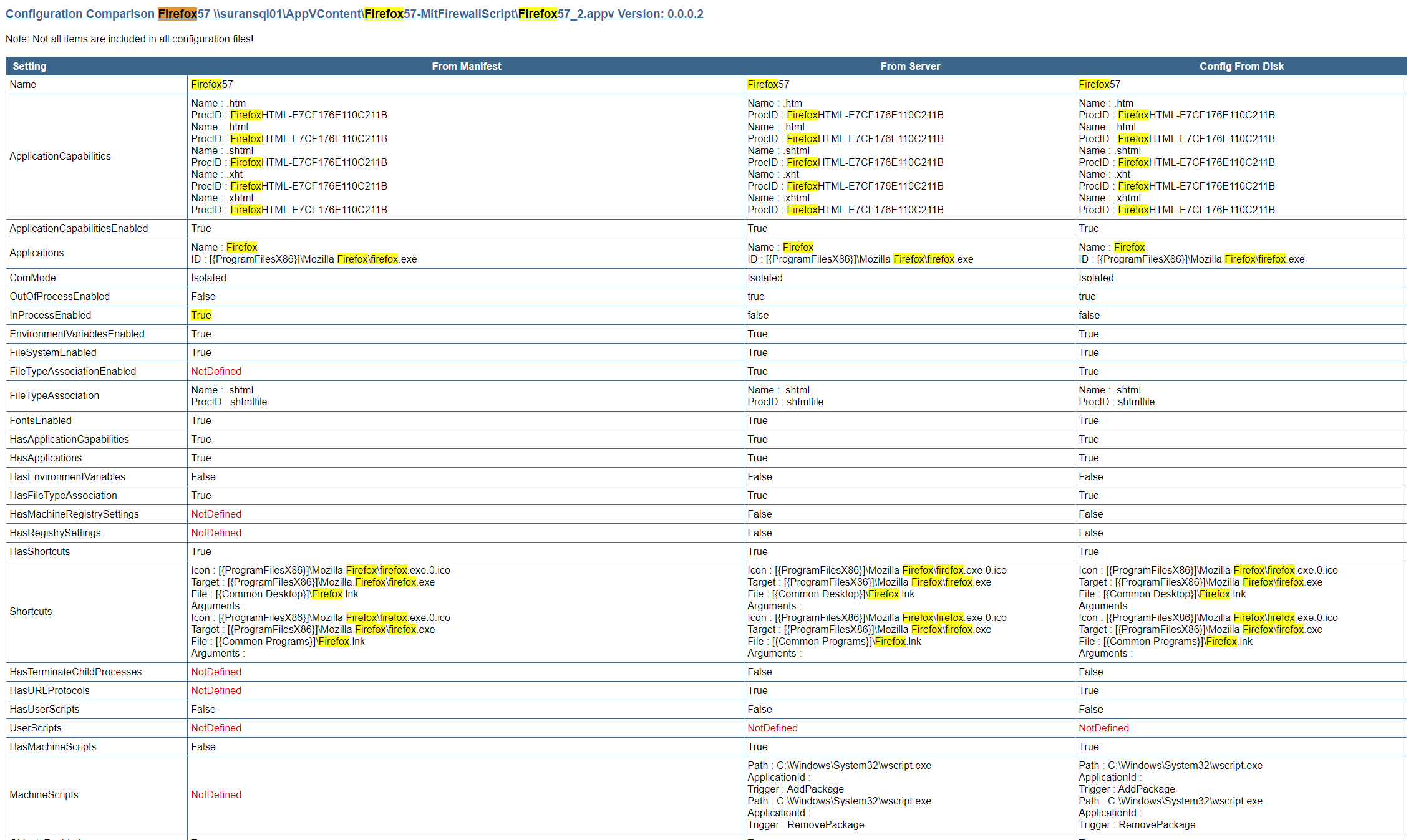
Task: Select the 'FileTypeAssociationEnabled' setting label
Action: click(x=72, y=371)
